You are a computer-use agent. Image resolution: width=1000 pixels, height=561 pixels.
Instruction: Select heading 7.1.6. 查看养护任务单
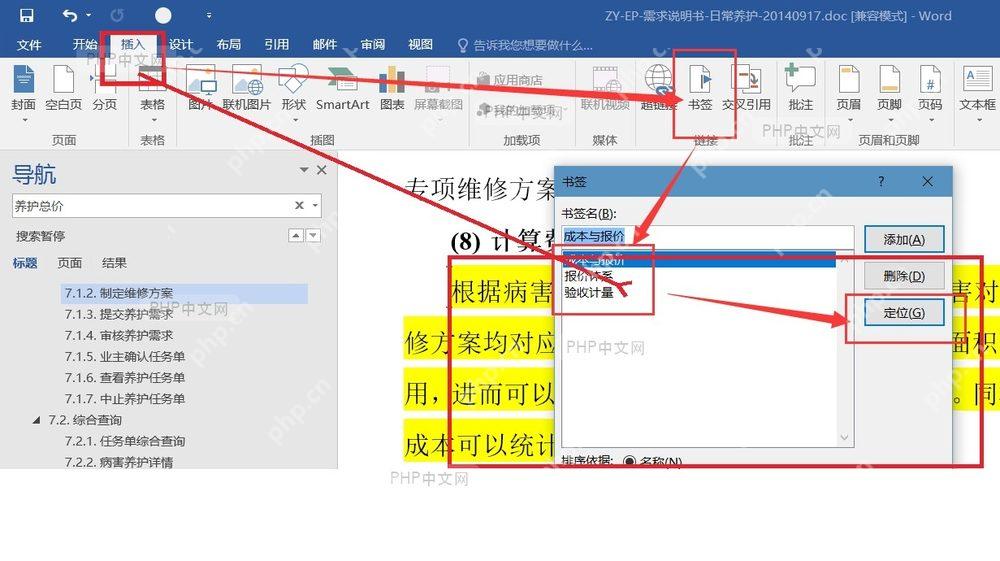[x=124, y=377]
